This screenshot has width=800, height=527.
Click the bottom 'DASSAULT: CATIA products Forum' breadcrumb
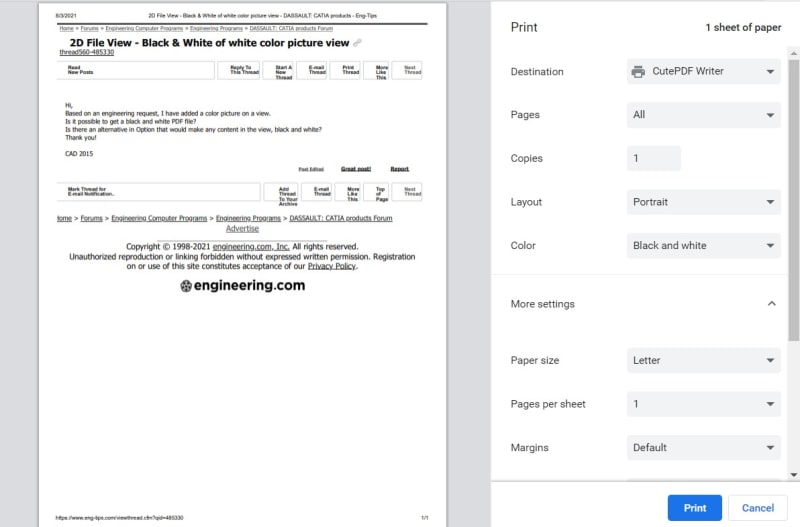[x=341, y=218]
